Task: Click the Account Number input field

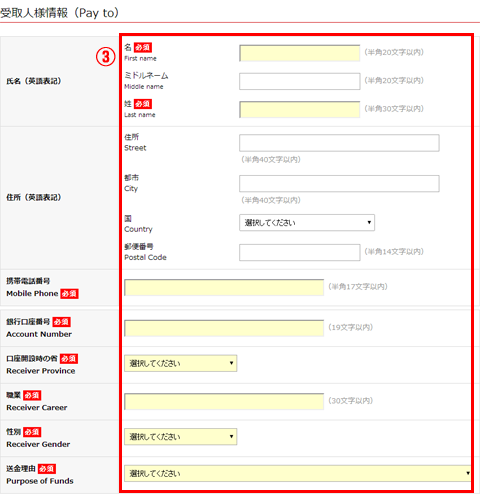Action: click(224, 328)
